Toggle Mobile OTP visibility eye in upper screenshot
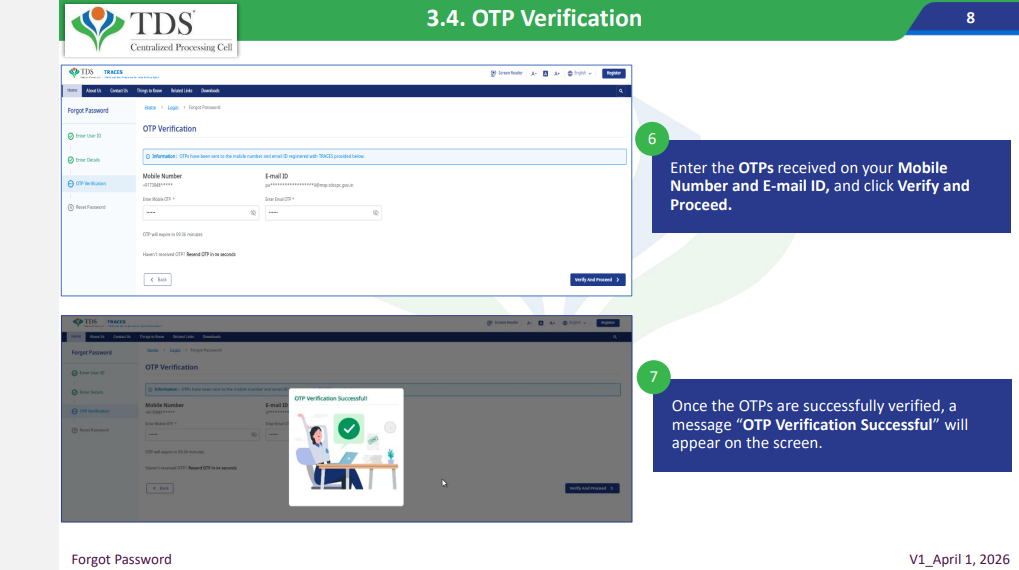 [253, 213]
